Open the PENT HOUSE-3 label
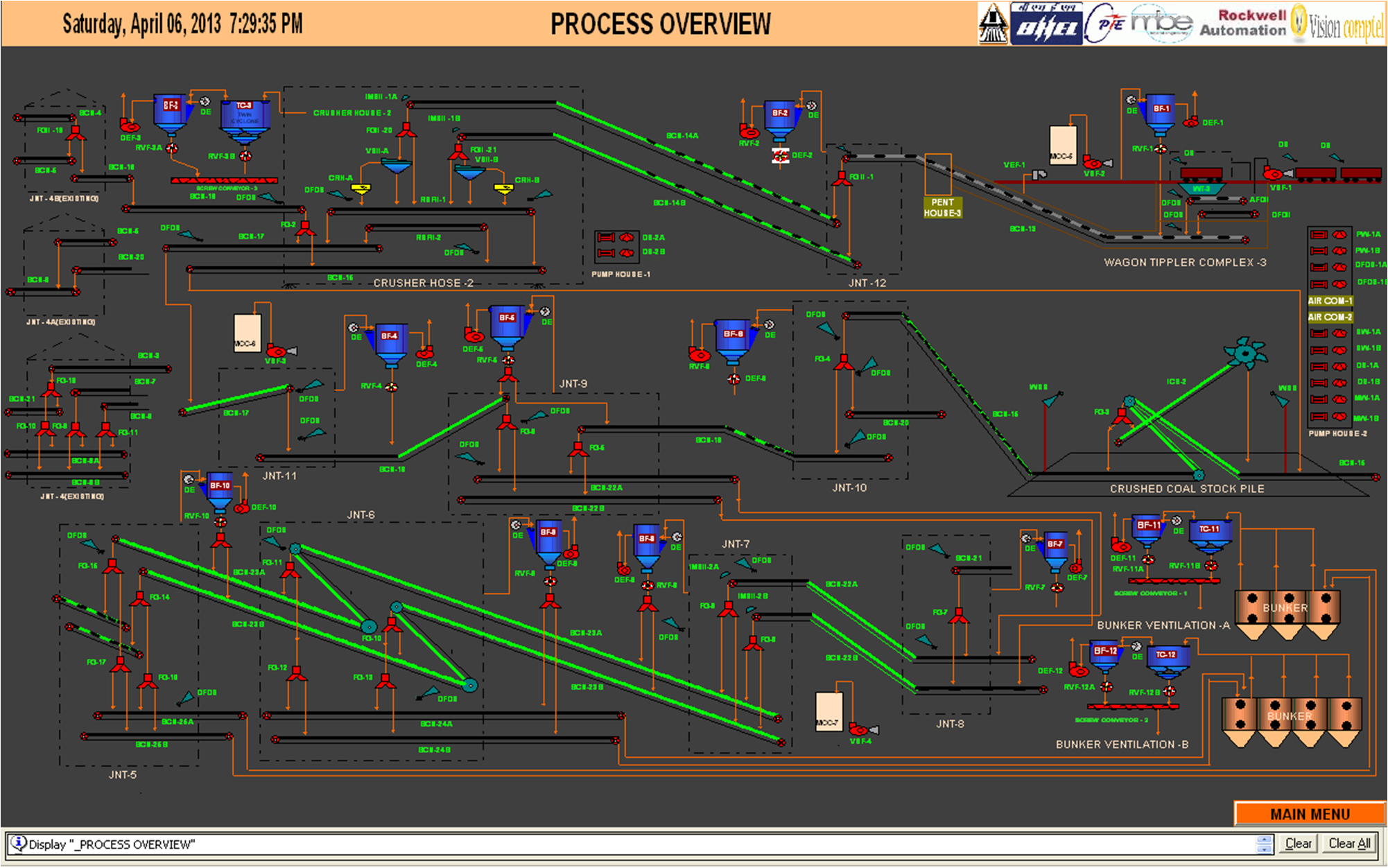 942,207
